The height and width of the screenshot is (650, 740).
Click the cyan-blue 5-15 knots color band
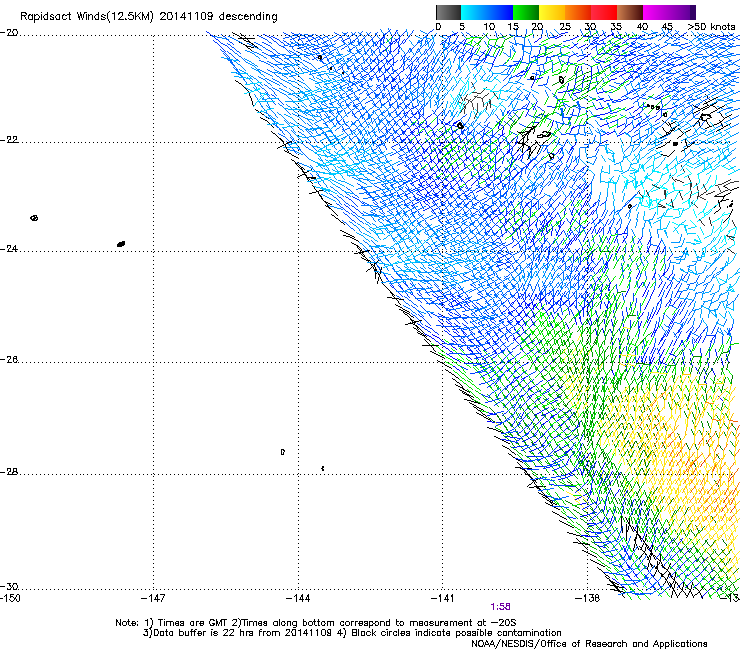point(487,12)
